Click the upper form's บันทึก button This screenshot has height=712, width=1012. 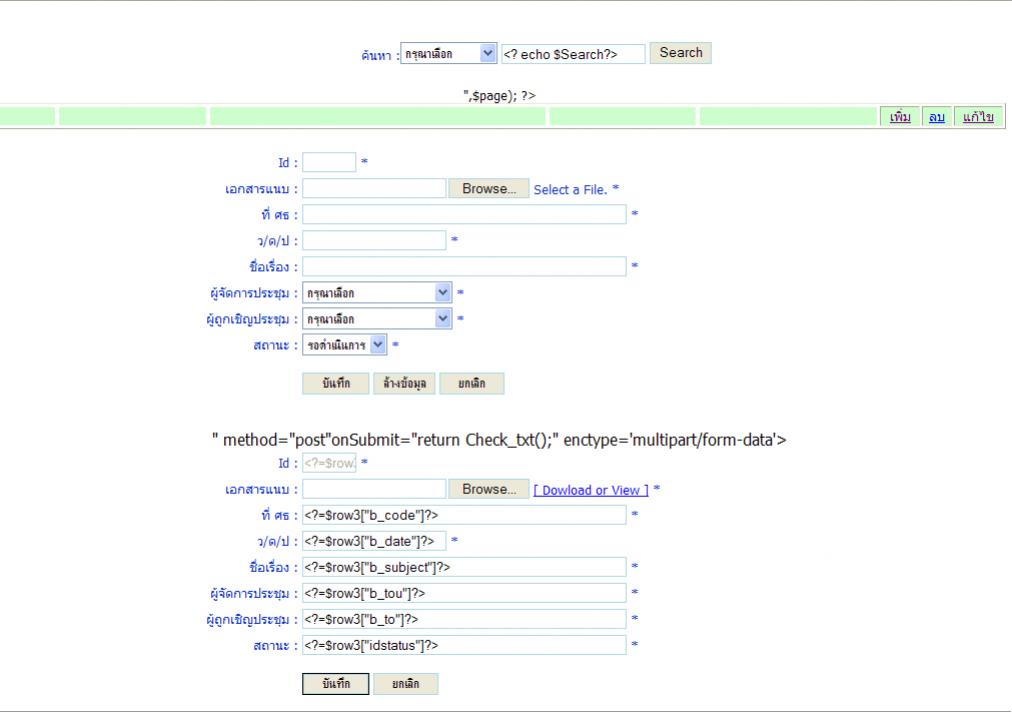pos(336,384)
